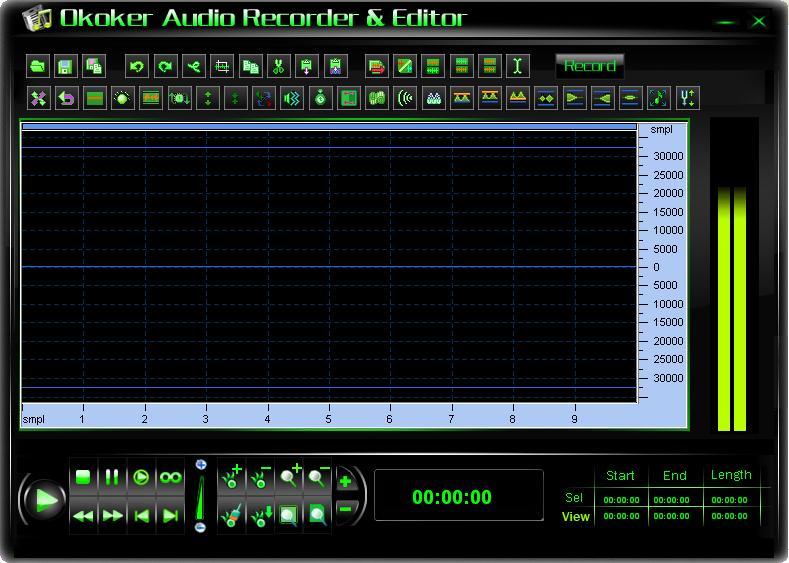The width and height of the screenshot is (789, 563).
Task: Stop playback with the square Stop button
Action: tap(83, 477)
